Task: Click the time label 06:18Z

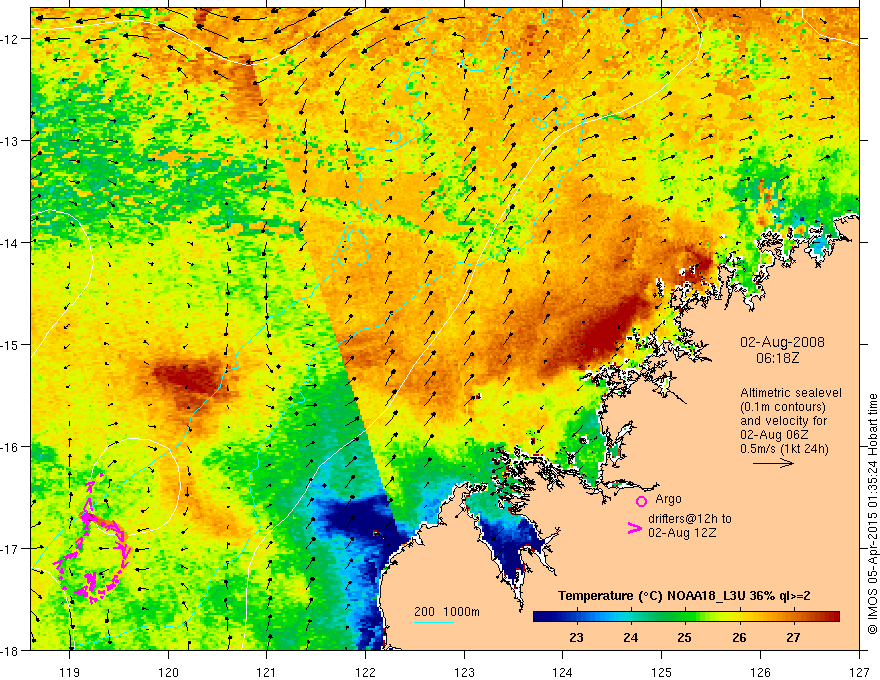Action: pos(777,358)
